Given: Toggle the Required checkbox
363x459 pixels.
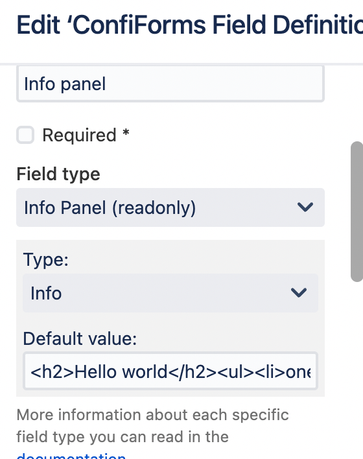Looking at the screenshot, I should coord(25,135).
